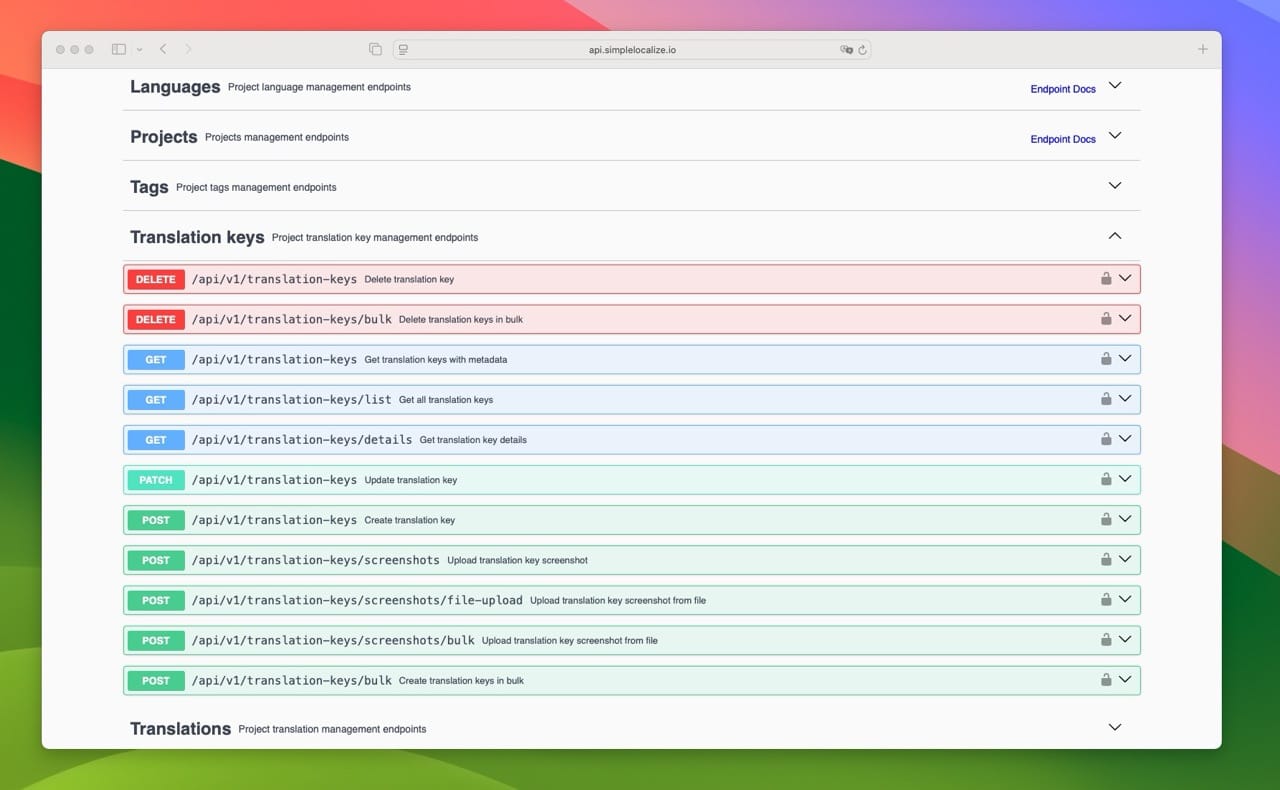Viewport: 1280px width, 790px height.
Task: Toggle the Safari sidebar icon
Action: (x=119, y=49)
